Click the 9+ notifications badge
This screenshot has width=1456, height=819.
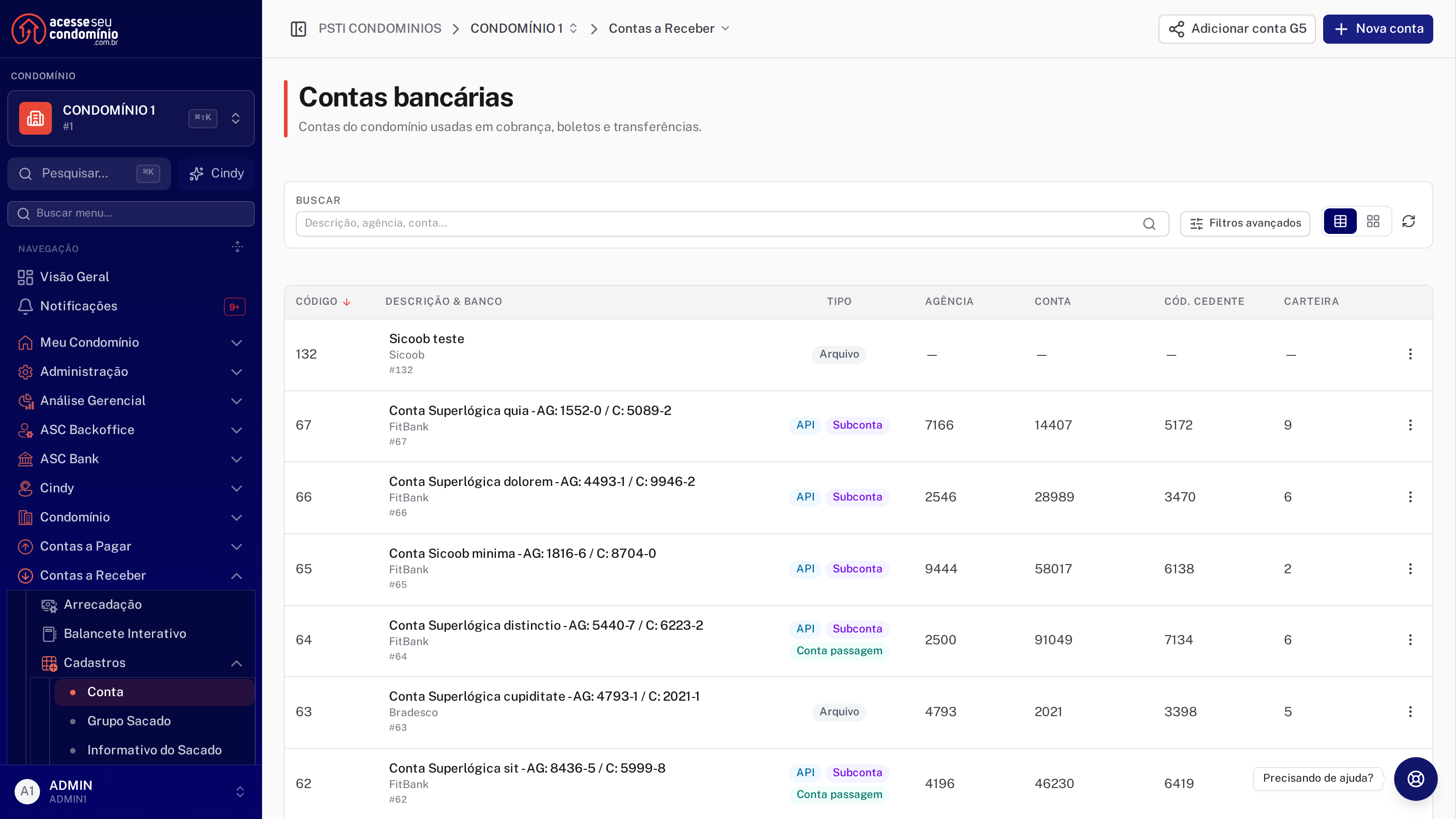[x=235, y=306]
